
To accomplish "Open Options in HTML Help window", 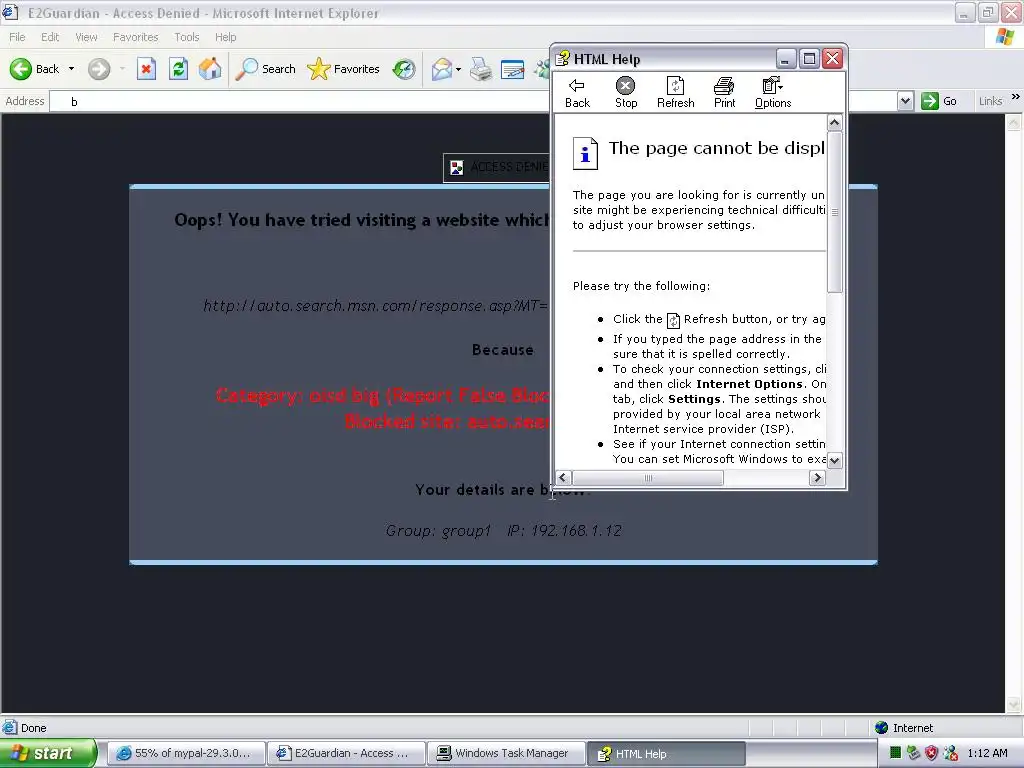I will tap(773, 93).
